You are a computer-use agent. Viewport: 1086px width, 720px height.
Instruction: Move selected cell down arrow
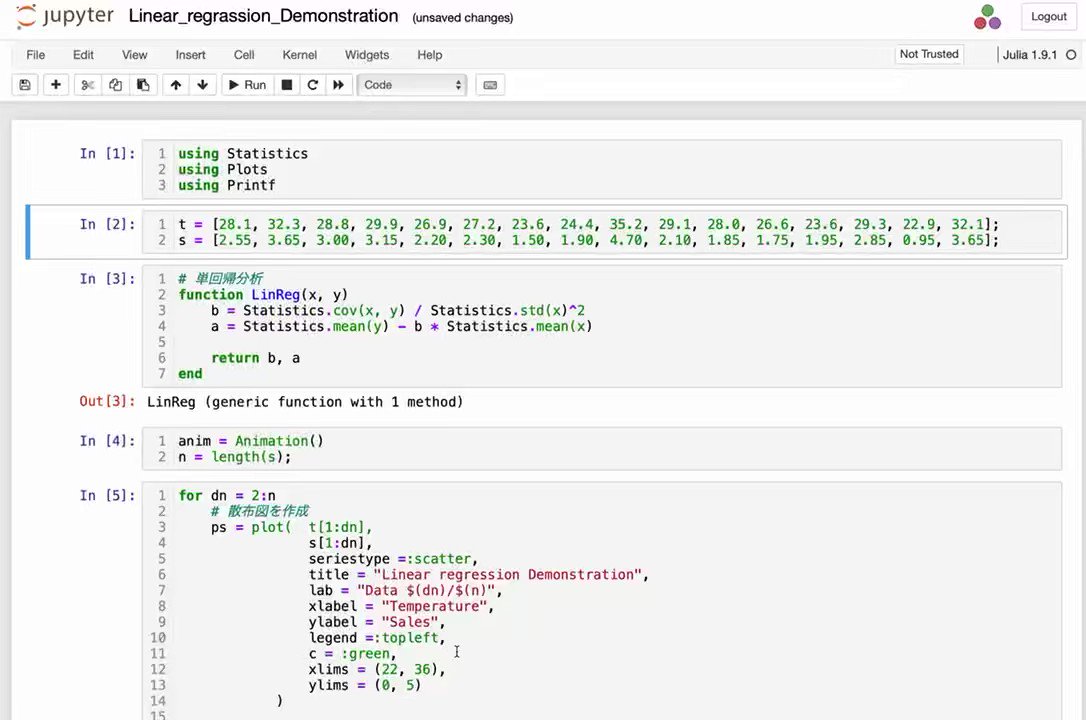(x=202, y=84)
